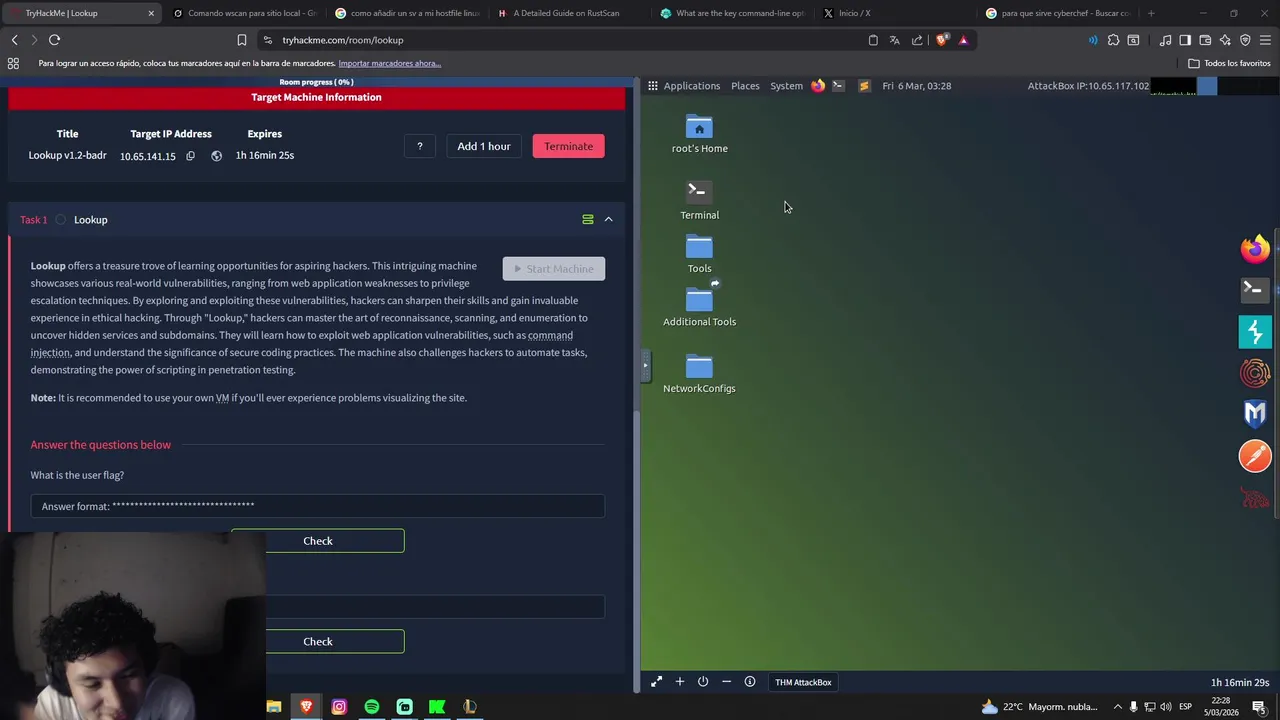The width and height of the screenshot is (1280, 720).
Task: Click translate page icon in address bar
Action: point(895,40)
